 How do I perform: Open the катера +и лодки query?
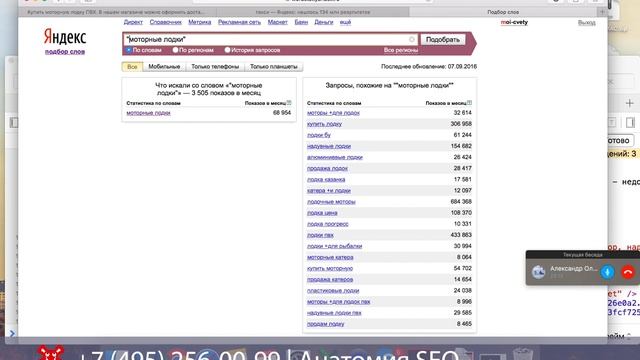click(x=329, y=191)
